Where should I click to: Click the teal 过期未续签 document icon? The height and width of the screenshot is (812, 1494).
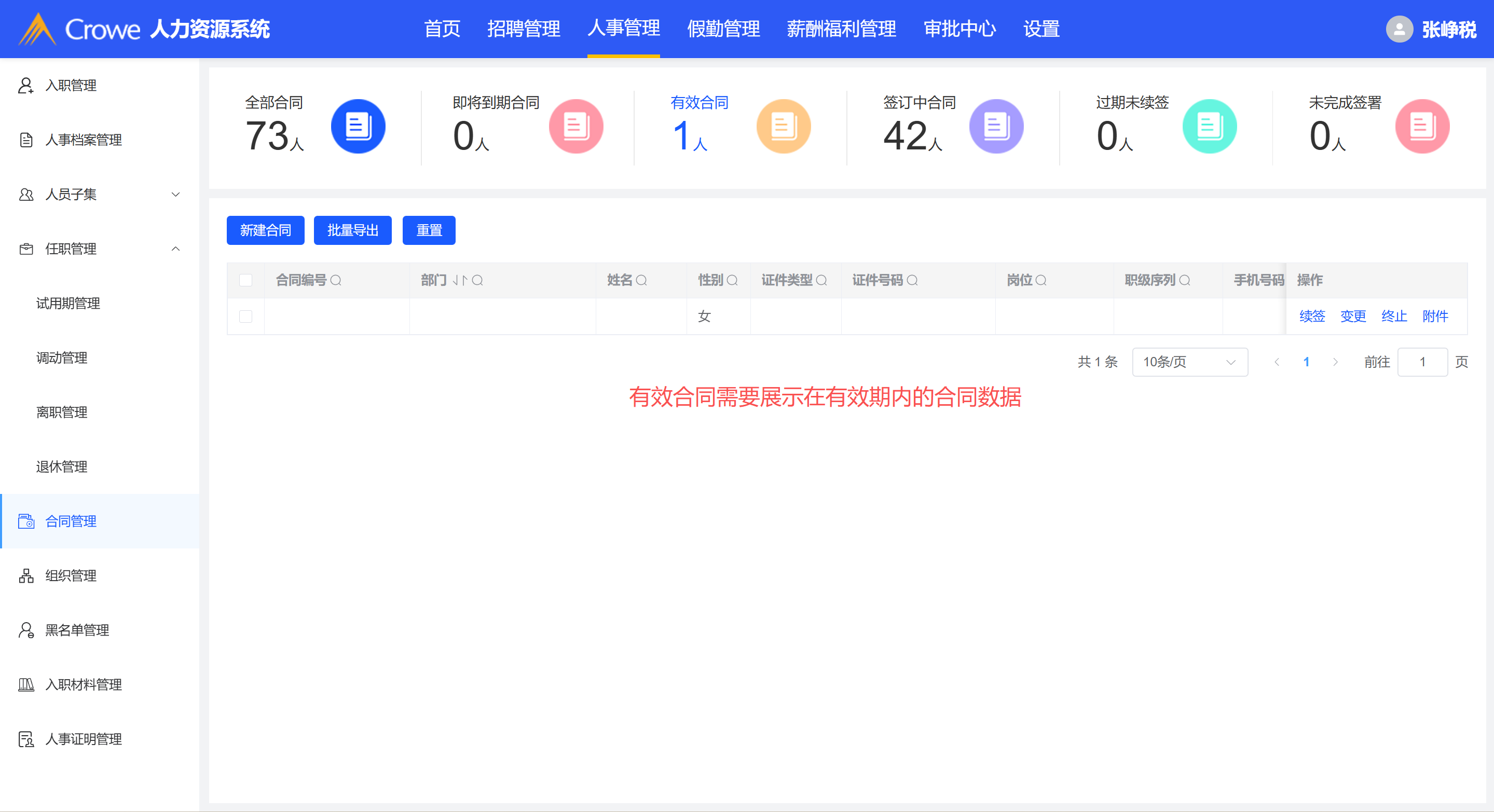pyautogui.click(x=1209, y=127)
